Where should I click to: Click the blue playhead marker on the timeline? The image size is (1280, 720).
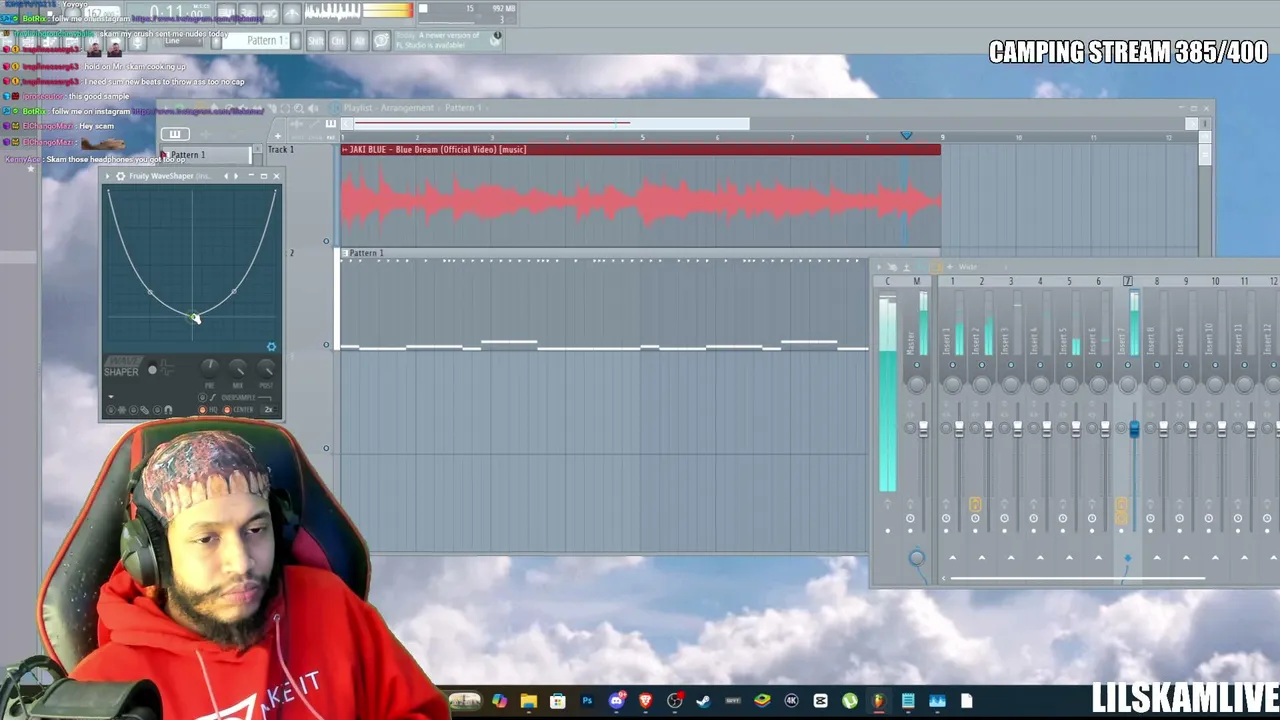[x=906, y=135]
